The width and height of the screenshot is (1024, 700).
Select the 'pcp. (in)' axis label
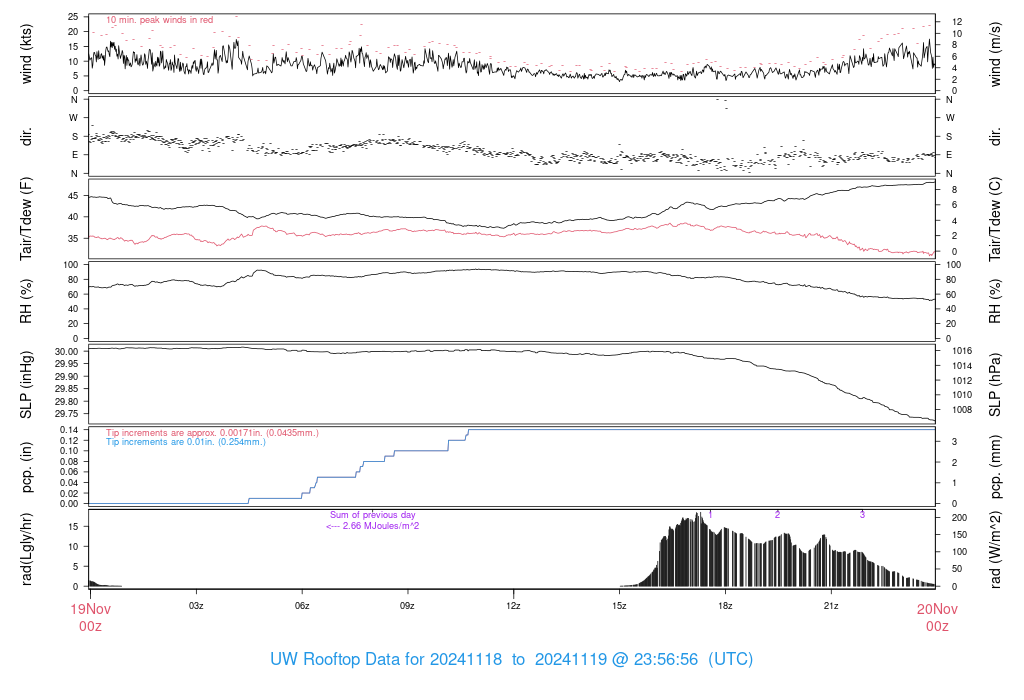point(27,466)
